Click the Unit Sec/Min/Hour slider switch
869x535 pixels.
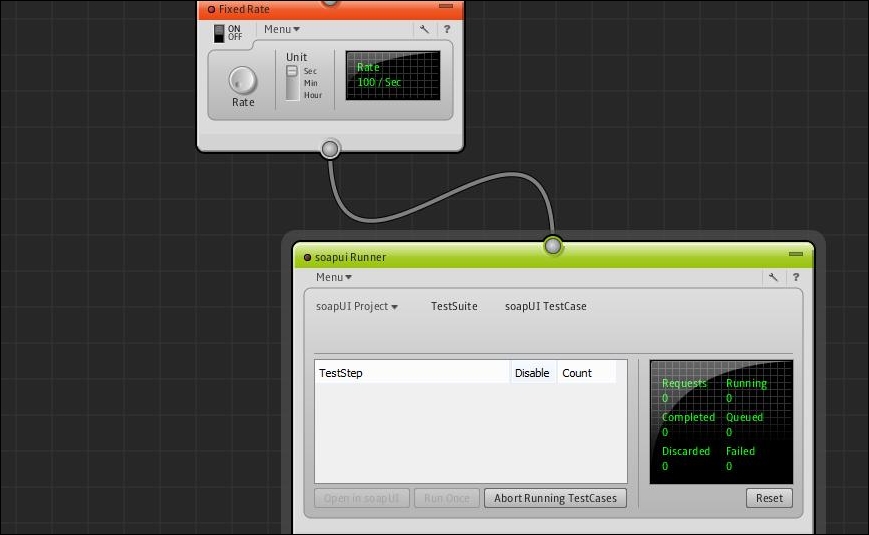coord(292,83)
